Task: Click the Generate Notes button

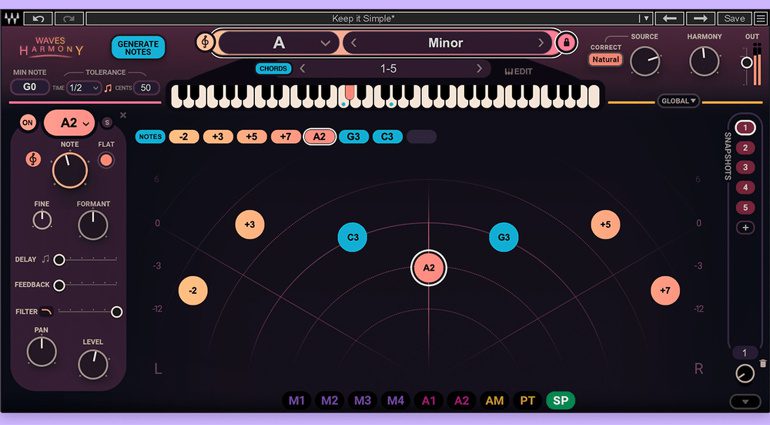Action: click(x=138, y=46)
